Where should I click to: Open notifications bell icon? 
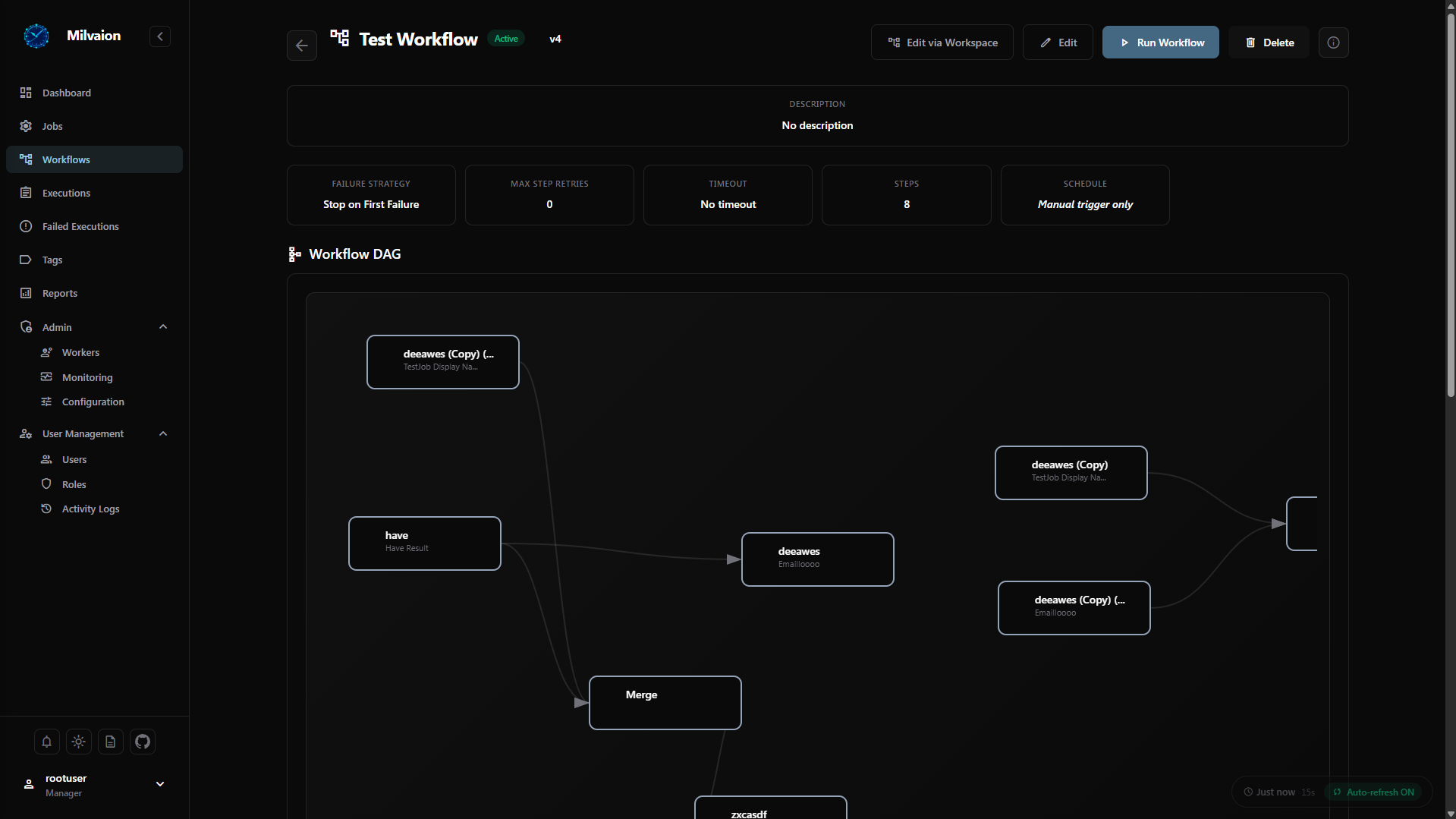click(47, 742)
